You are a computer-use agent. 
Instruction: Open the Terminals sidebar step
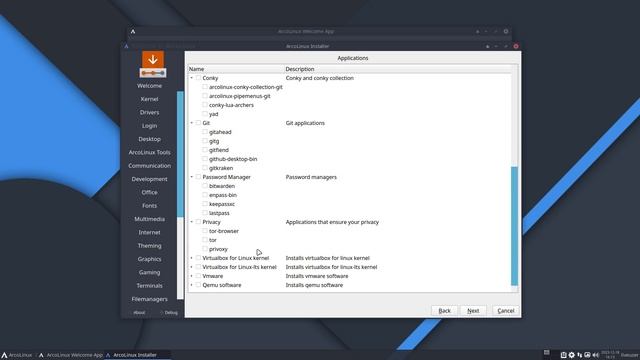click(x=149, y=286)
